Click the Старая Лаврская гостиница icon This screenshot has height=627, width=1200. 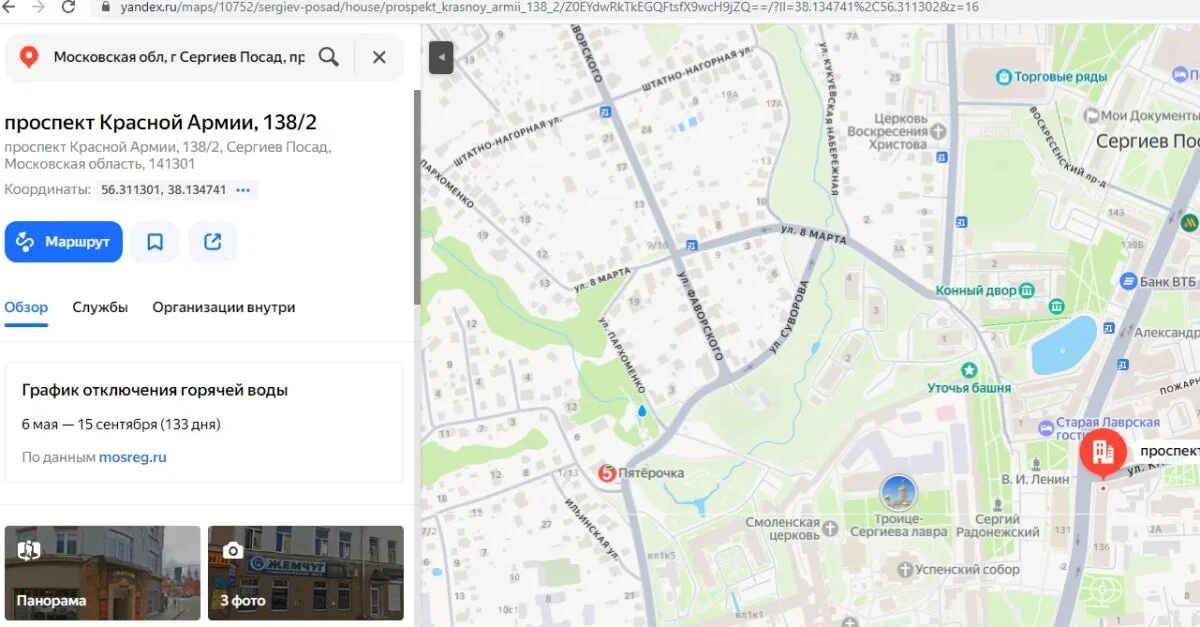point(1047,428)
